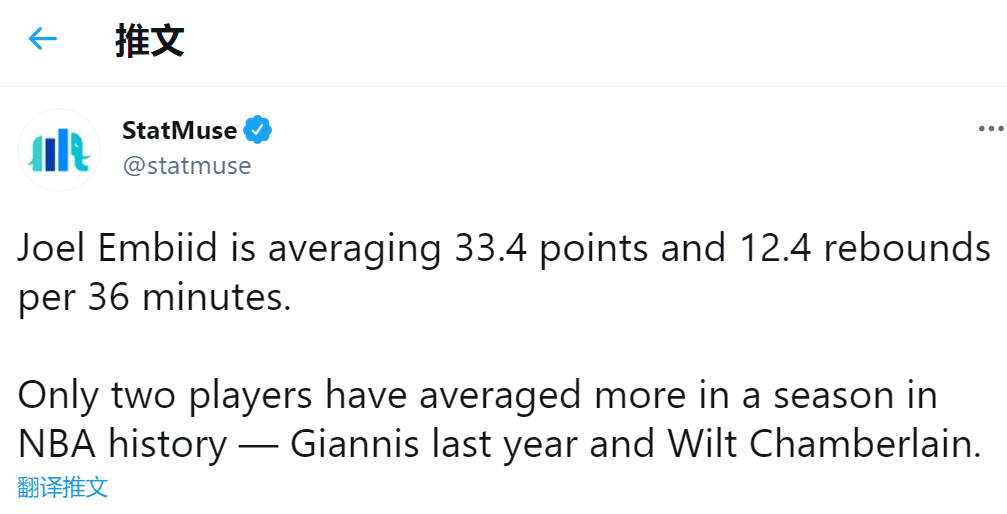The height and width of the screenshot is (514, 1007).
Task: Click the blue verified badge
Action: click(x=257, y=130)
